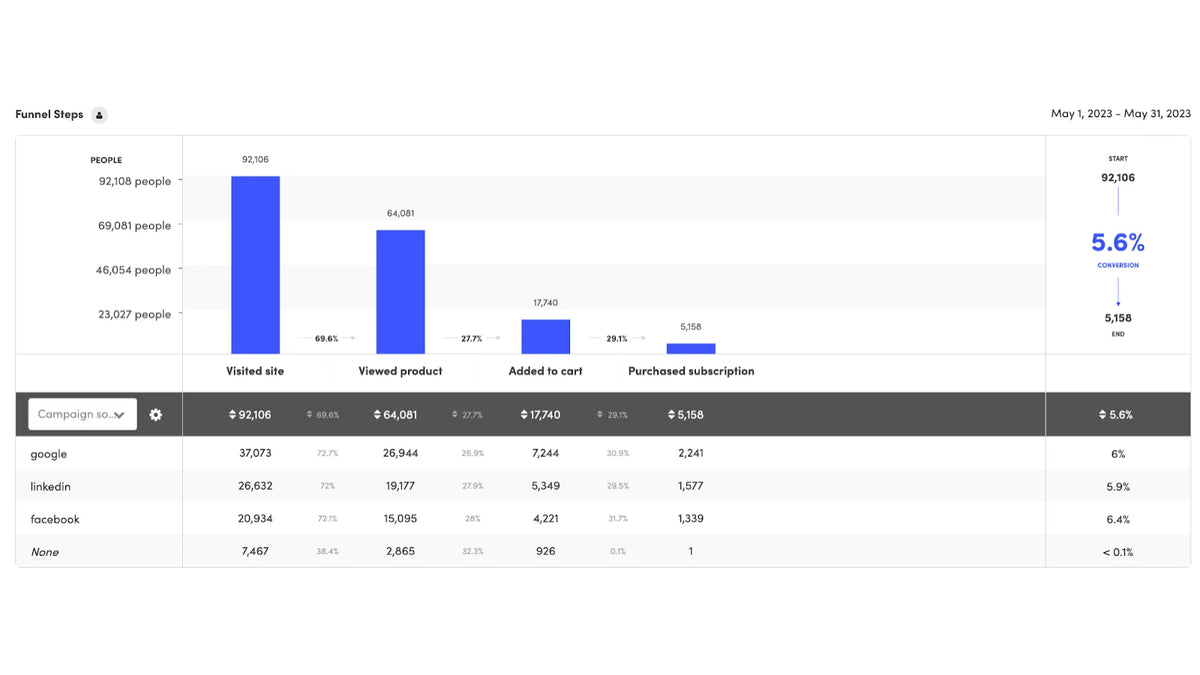Sort by the 27.7% step conversion header
Viewport: 1200px width, 675px height.
click(x=468, y=414)
